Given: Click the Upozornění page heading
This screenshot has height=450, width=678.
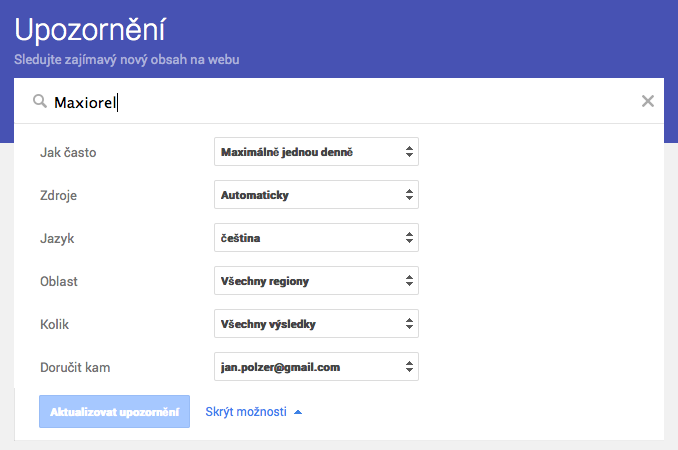Looking at the screenshot, I should [x=90, y=30].
